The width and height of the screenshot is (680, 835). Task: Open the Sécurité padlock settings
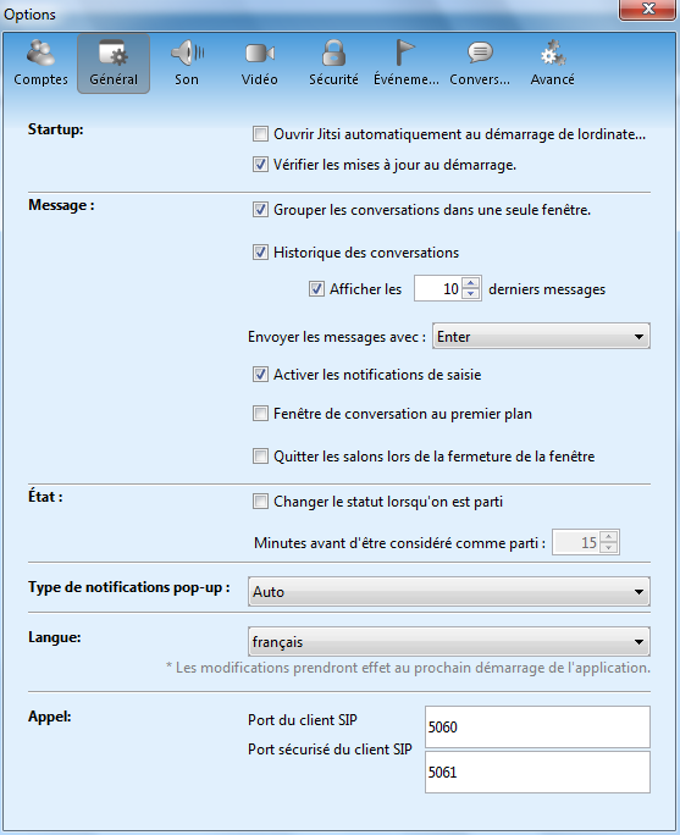(x=333, y=63)
